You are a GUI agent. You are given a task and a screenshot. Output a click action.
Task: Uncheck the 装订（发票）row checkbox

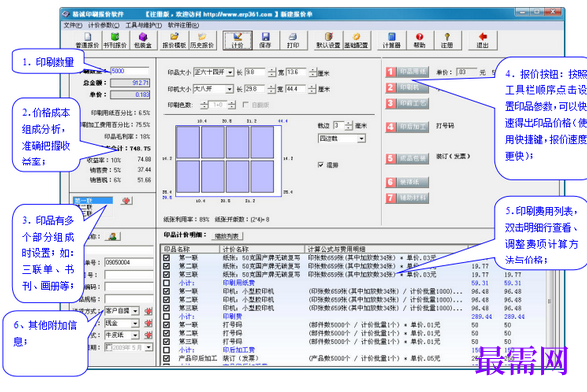[166, 358]
